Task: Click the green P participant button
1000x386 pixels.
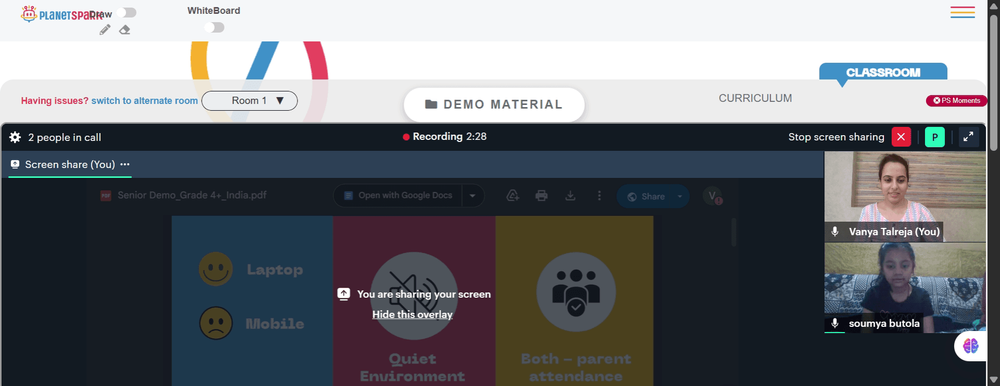Action: [935, 137]
